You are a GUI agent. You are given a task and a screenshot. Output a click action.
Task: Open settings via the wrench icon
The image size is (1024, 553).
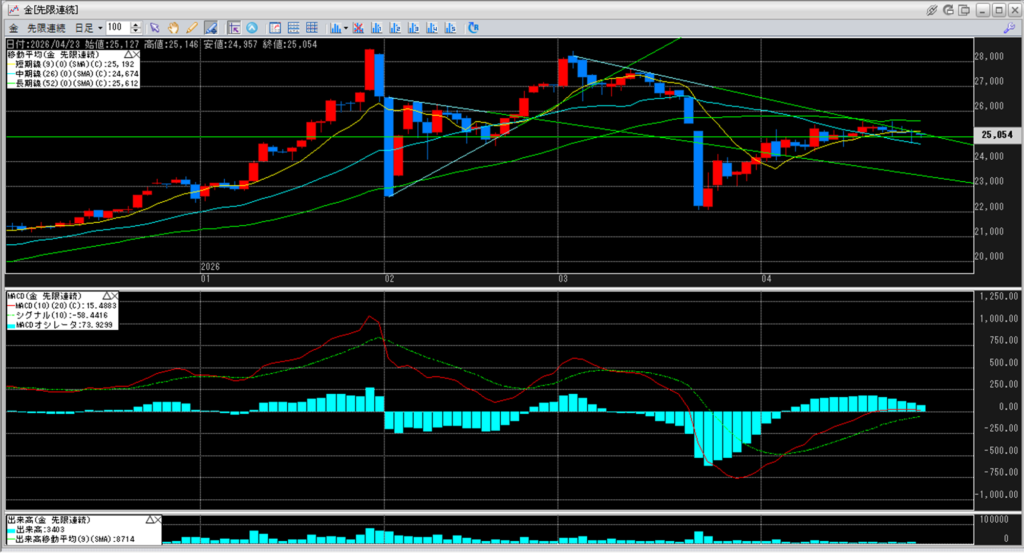pyautogui.click(x=1010, y=28)
